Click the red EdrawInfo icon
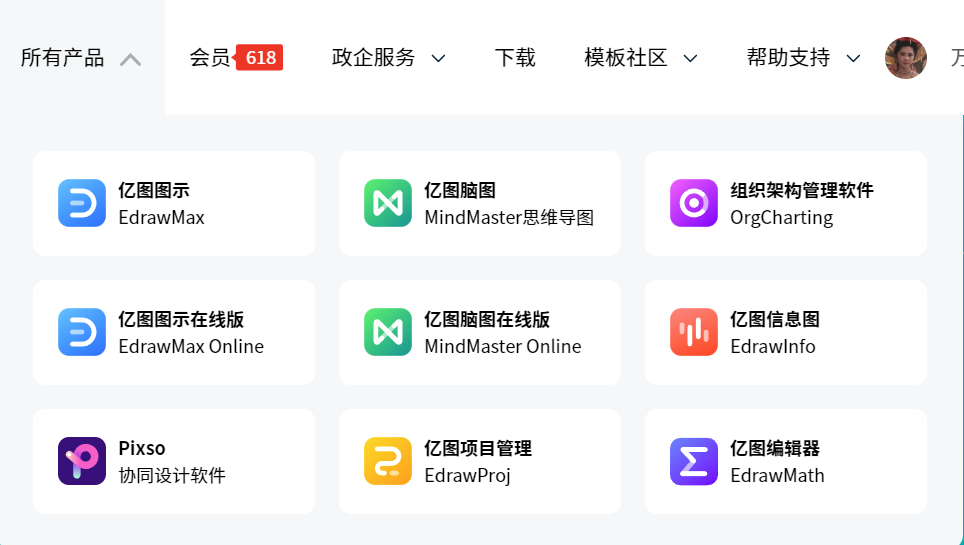 tap(694, 332)
